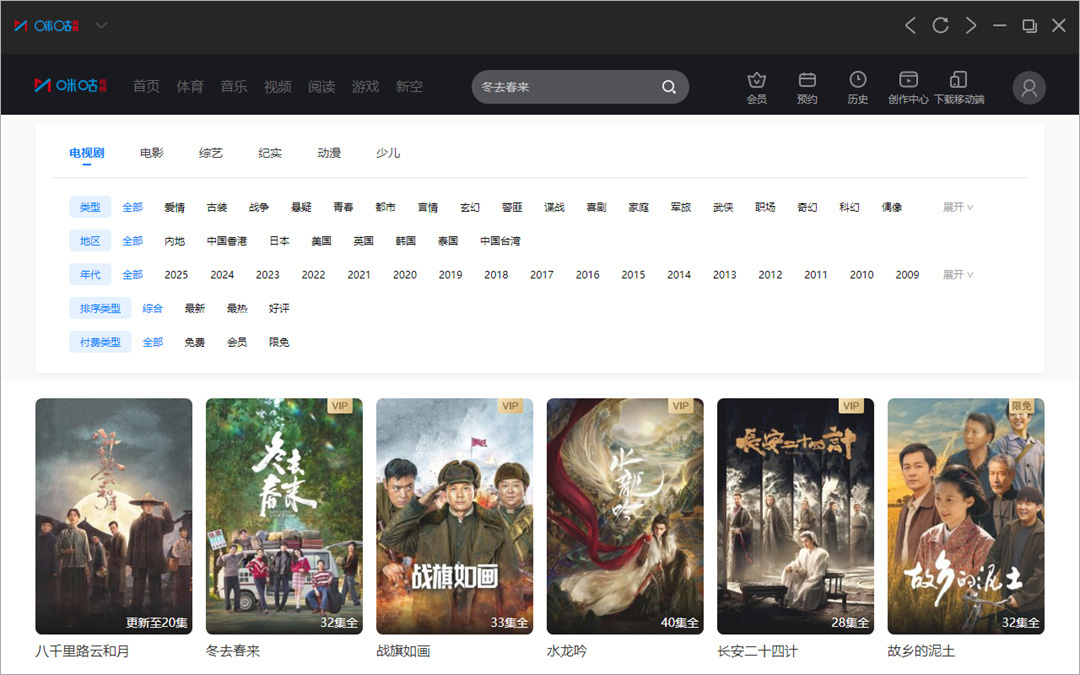Select year 2009 filter

click(907, 275)
